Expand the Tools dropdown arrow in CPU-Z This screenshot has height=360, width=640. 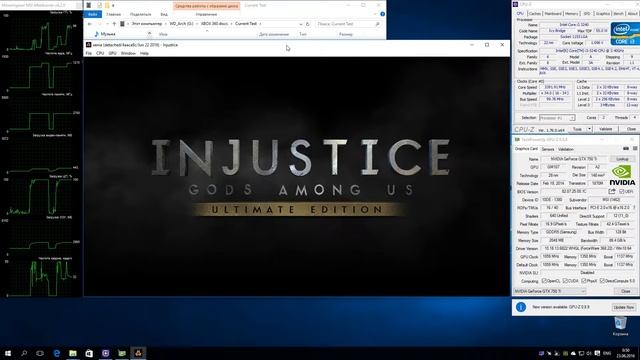(x=589, y=129)
